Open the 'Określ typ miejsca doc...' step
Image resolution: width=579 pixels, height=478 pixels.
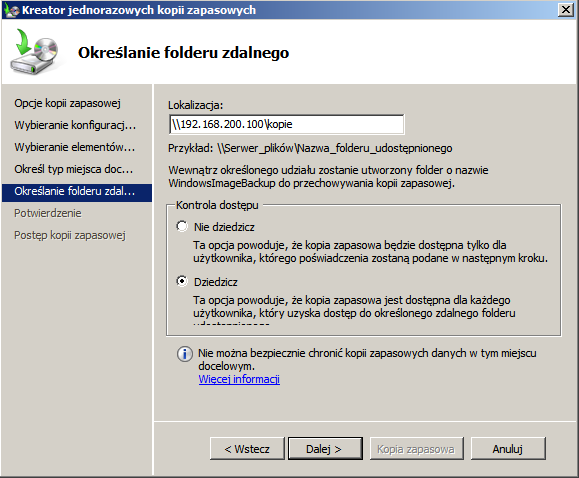click(73, 169)
